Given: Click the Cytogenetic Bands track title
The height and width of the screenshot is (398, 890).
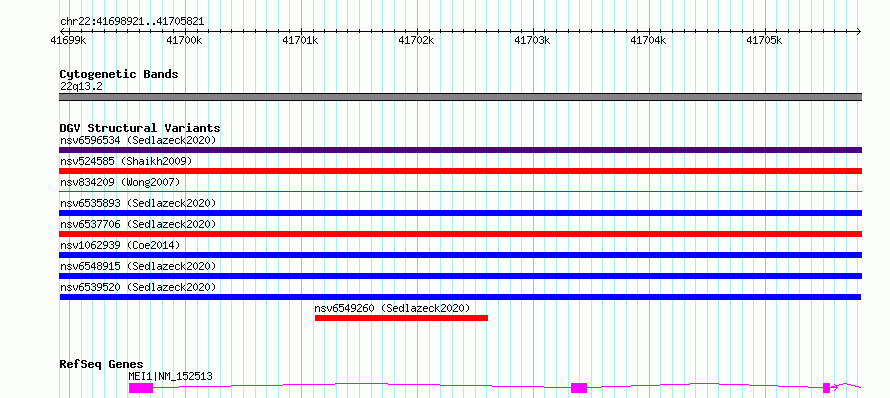Looking at the screenshot, I should [x=119, y=74].
